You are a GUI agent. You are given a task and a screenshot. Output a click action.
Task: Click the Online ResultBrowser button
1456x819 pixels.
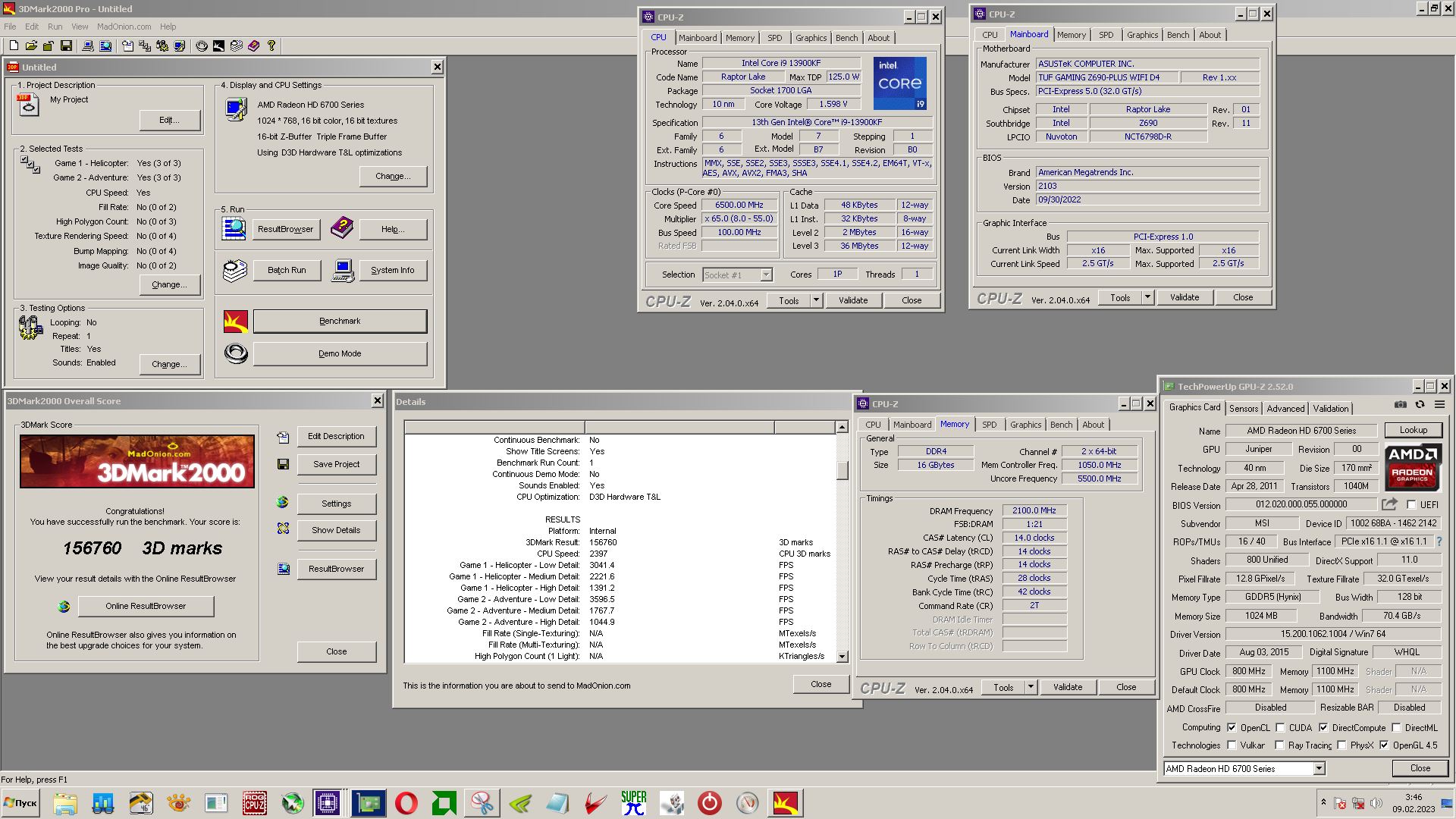coord(146,606)
